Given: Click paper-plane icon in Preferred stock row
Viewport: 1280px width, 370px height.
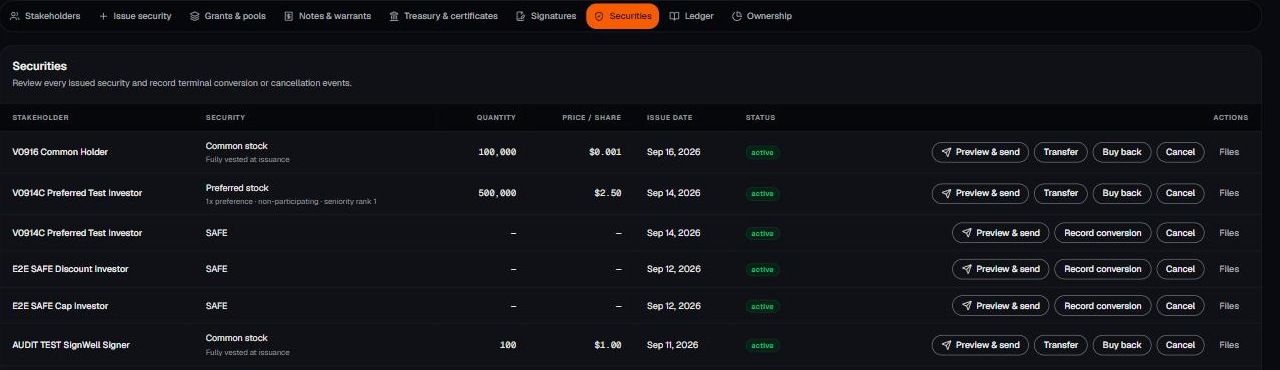Looking at the screenshot, I should click(x=946, y=193).
